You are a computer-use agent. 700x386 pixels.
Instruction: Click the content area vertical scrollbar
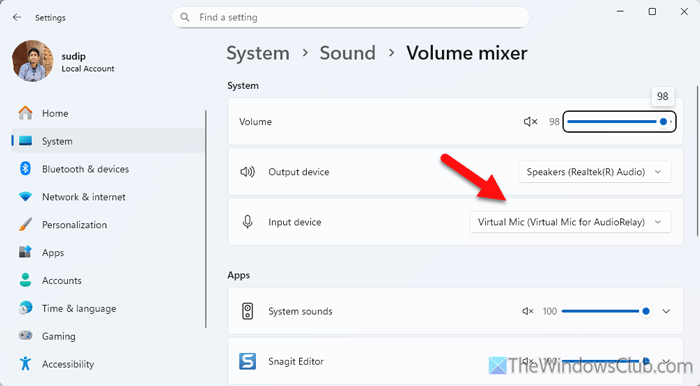pyautogui.click(x=697, y=161)
